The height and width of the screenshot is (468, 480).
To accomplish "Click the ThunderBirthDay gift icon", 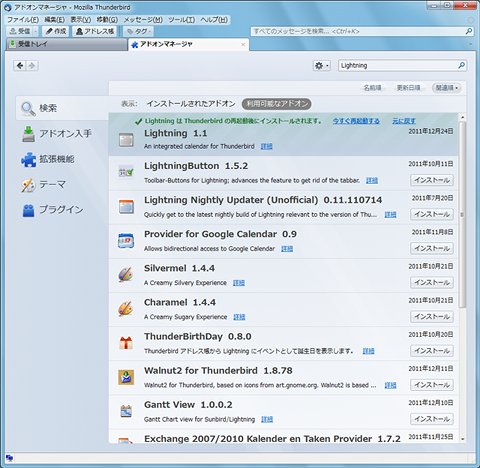I will 126,343.
